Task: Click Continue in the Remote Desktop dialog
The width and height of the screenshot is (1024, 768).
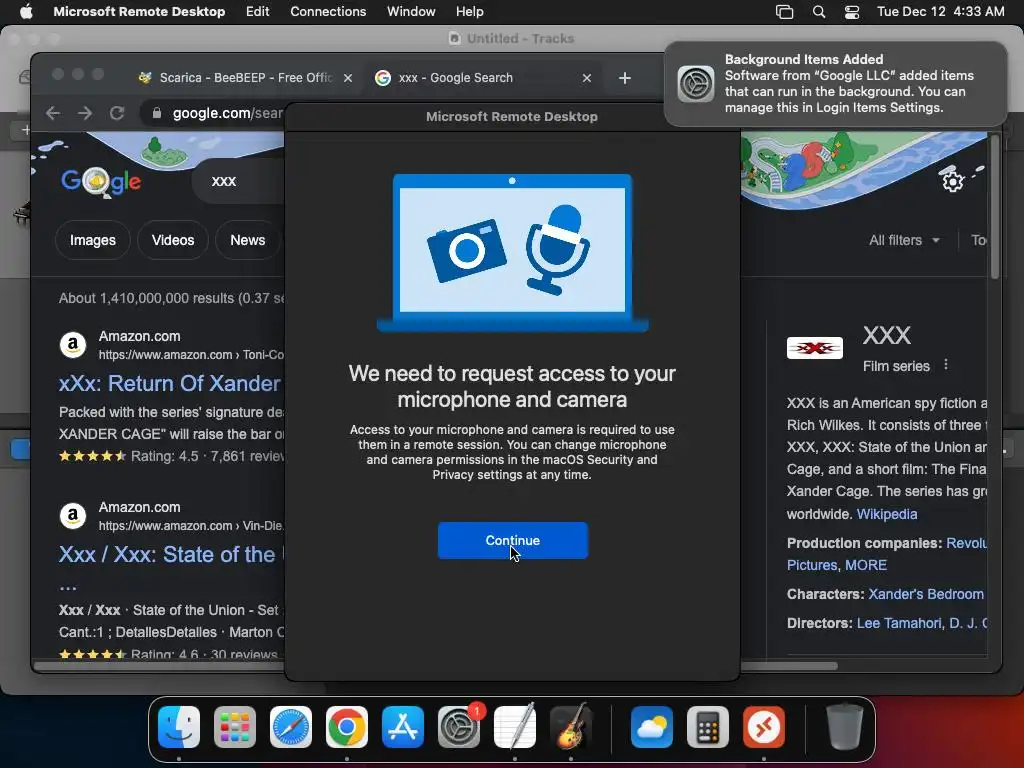Action: click(513, 540)
